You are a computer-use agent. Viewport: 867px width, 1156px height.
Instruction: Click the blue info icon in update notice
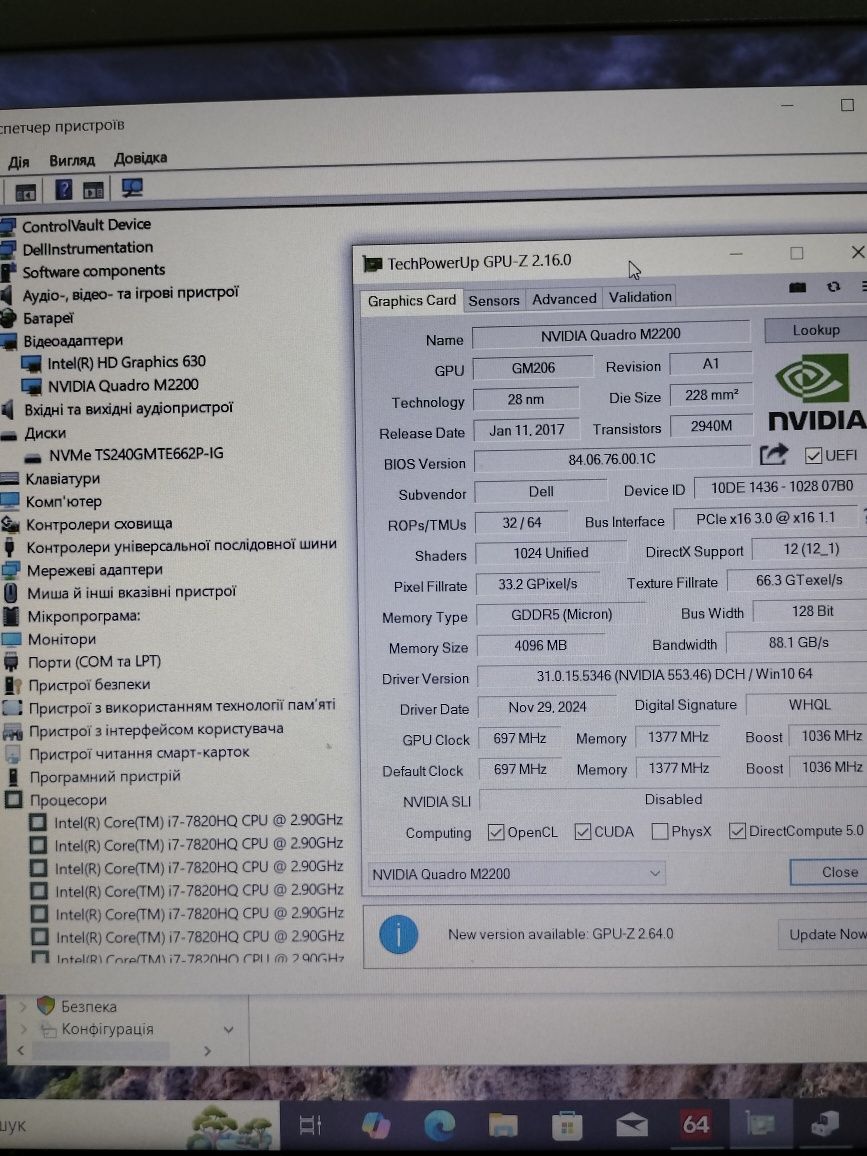[398, 935]
